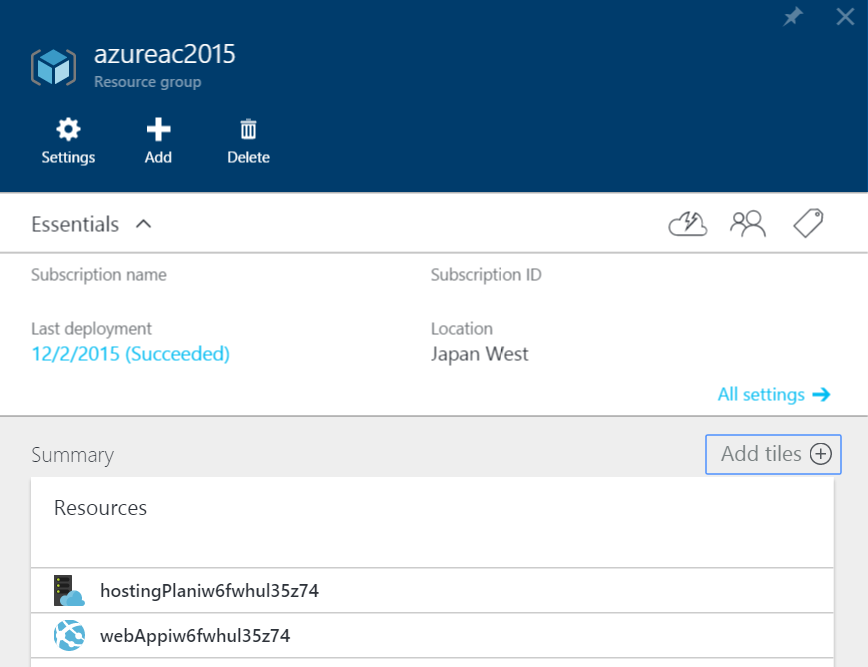Click the web app globe icon
Screen dimensions: 868x667
[69, 635]
